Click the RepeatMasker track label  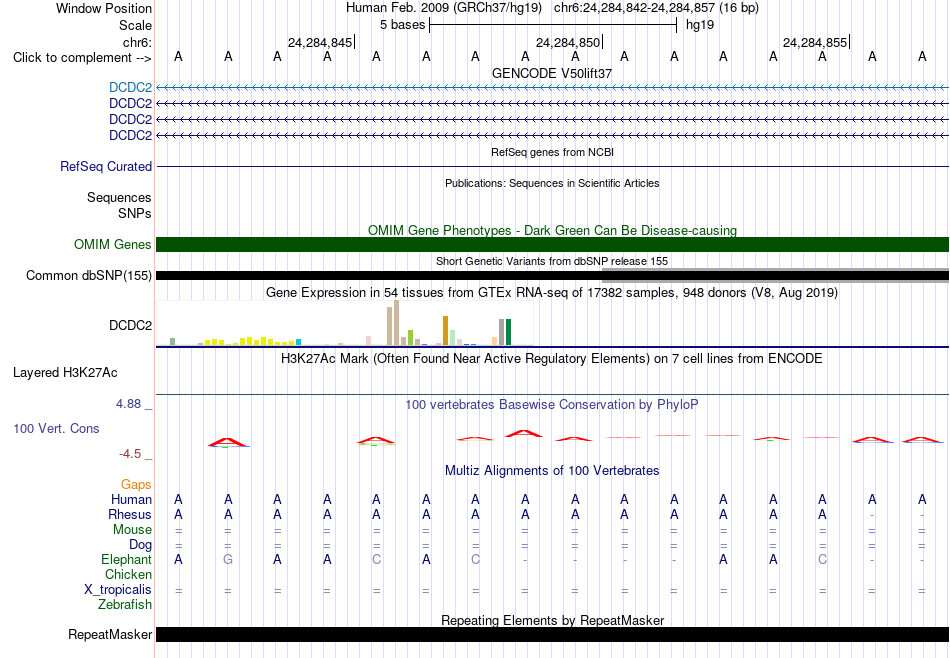pos(110,634)
